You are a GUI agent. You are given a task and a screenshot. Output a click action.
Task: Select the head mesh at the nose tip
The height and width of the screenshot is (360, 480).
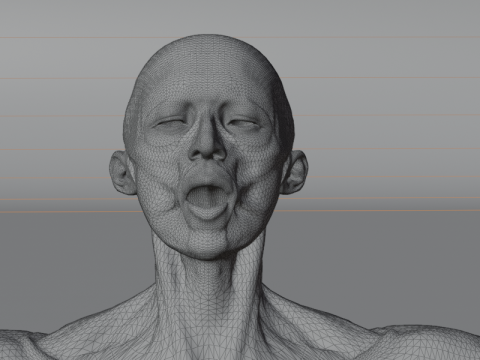207,150
